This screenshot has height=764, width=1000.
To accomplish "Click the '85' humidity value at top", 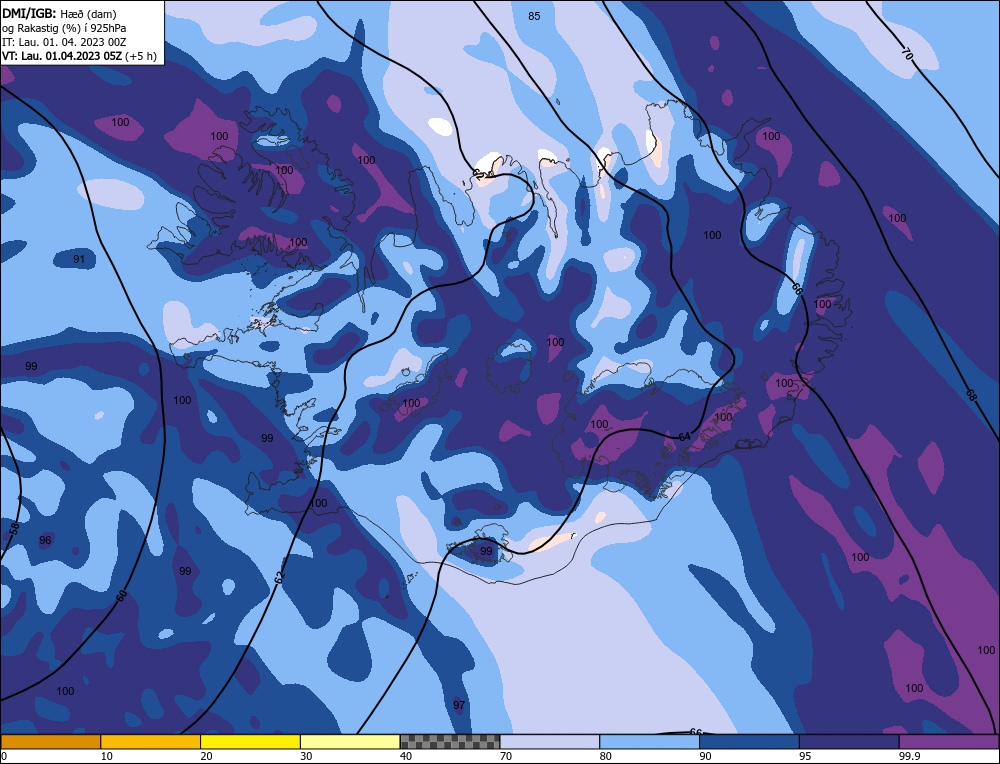I will tap(534, 16).
